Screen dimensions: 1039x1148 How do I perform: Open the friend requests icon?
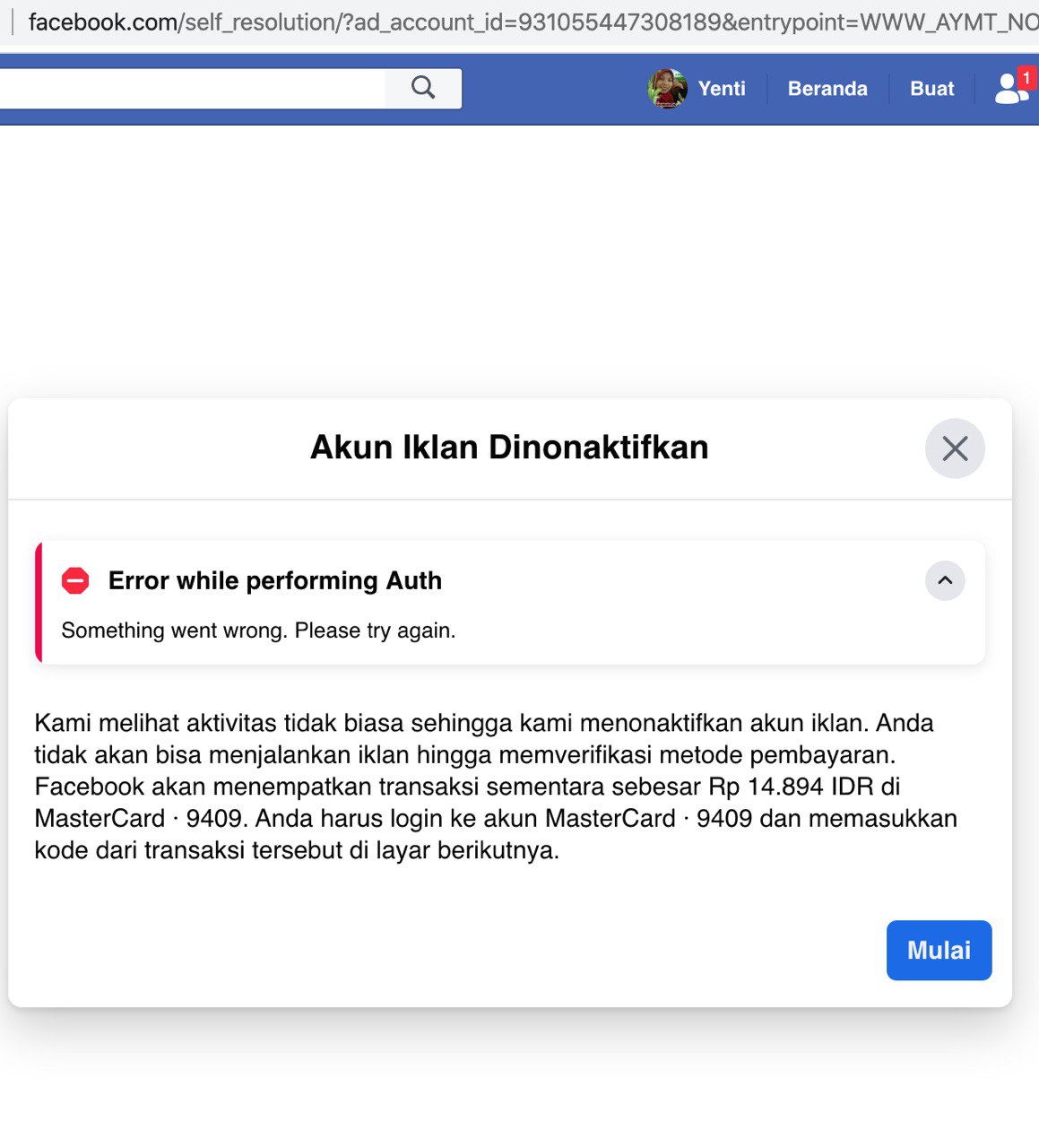(1014, 88)
